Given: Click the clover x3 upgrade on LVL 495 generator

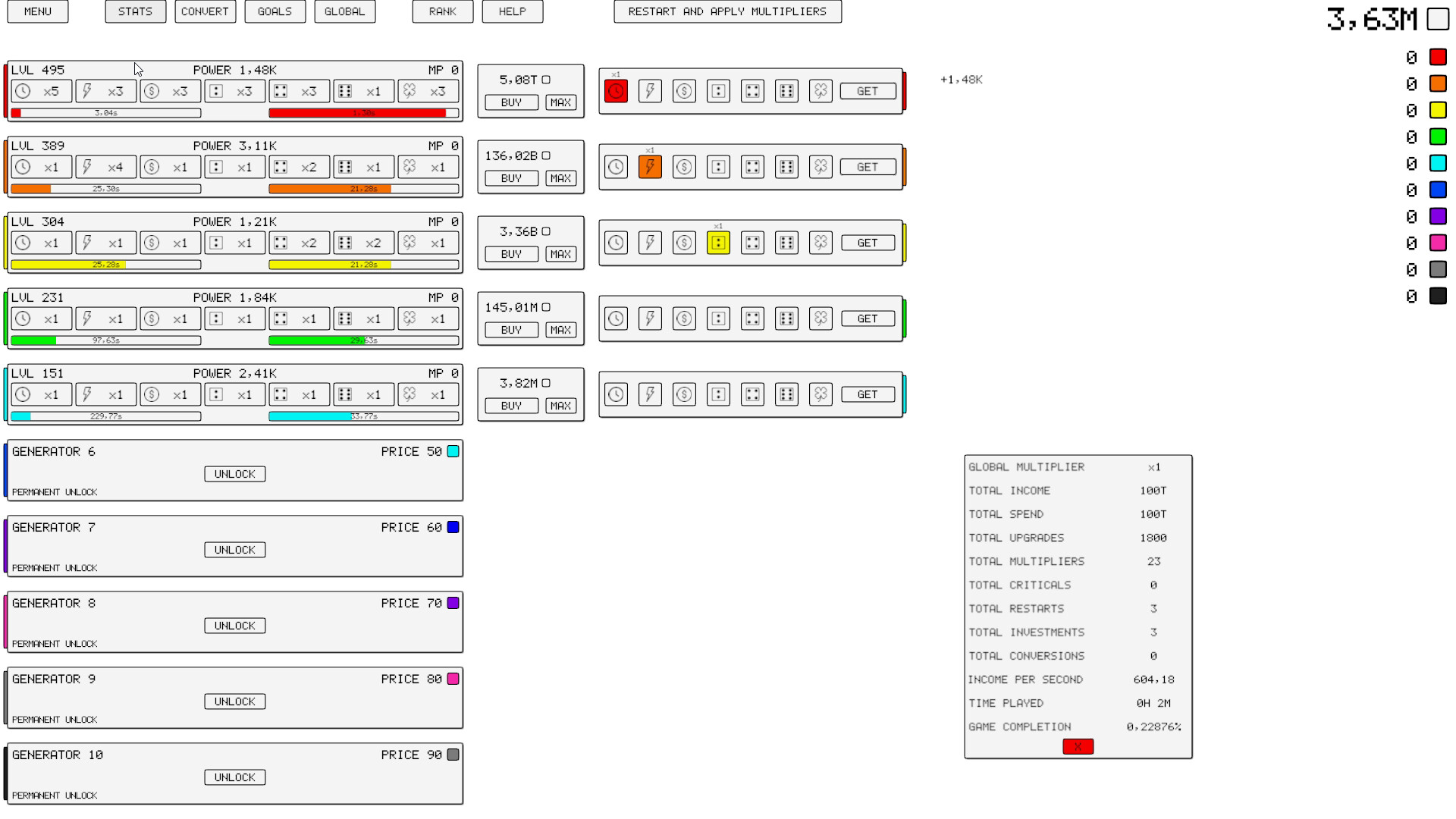Looking at the screenshot, I should click(x=428, y=91).
